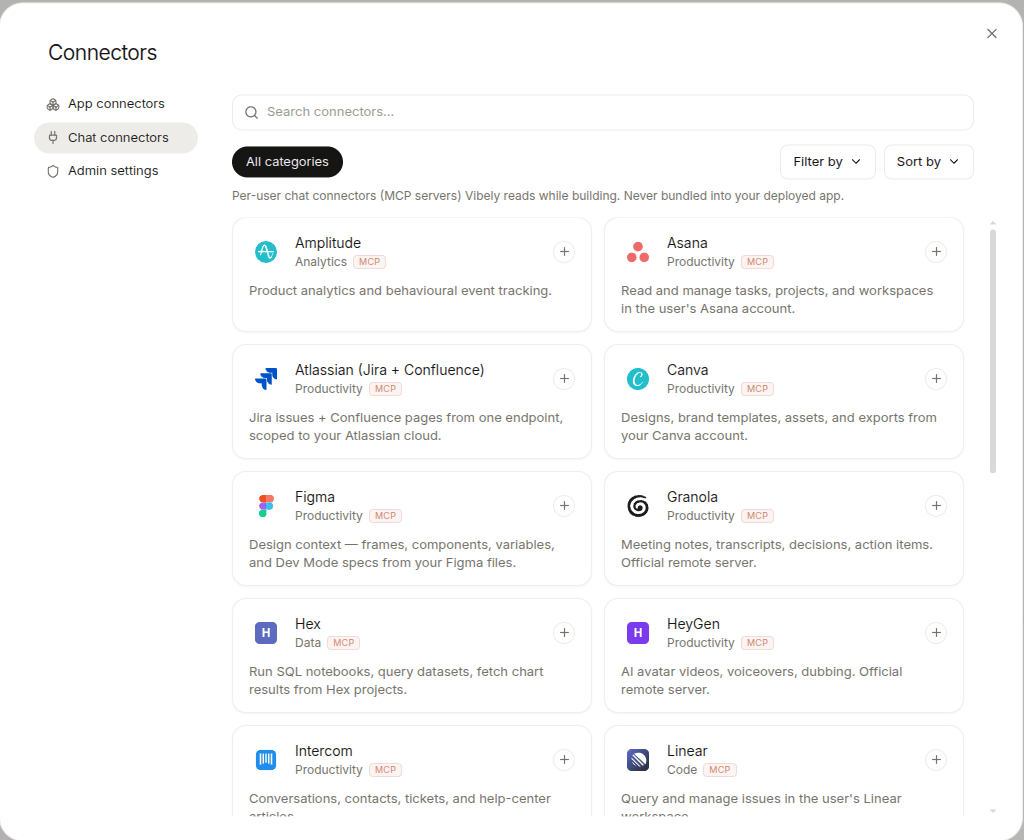The image size is (1024, 840).
Task: Click the search magnifier icon
Action: 251,112
